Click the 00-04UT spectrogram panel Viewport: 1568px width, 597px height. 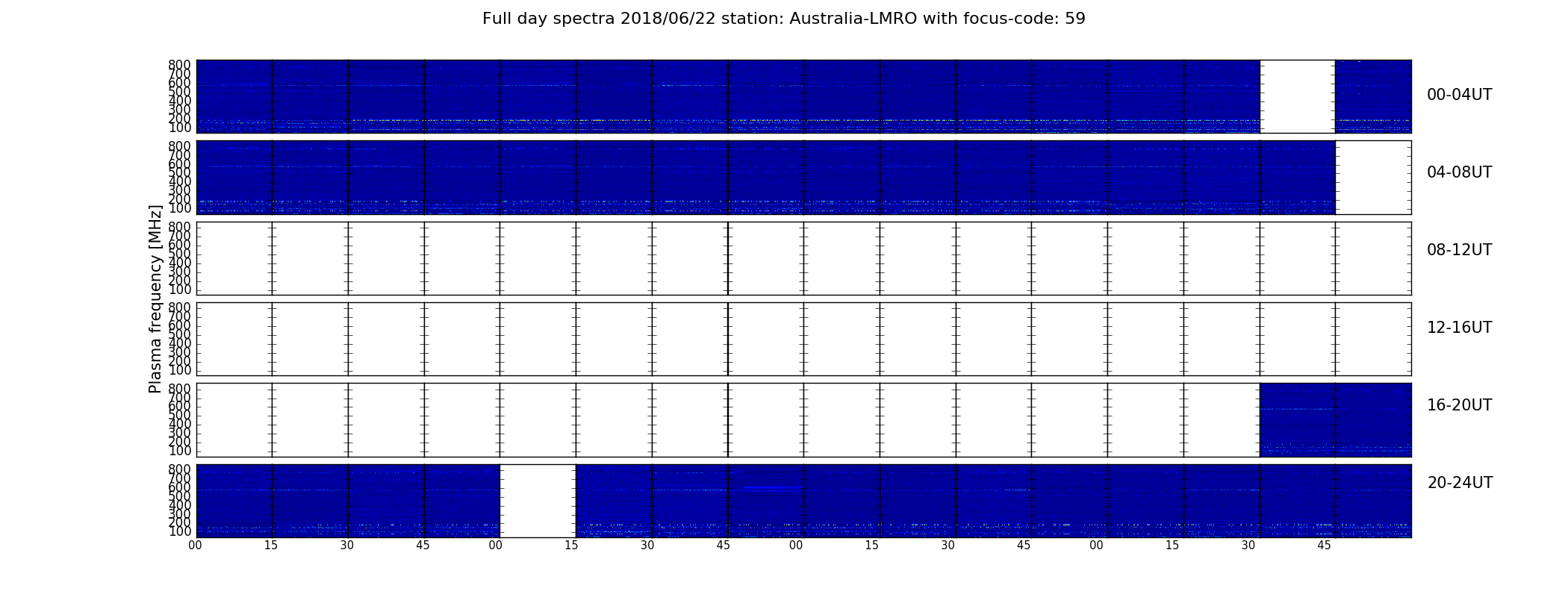[803, 96]
